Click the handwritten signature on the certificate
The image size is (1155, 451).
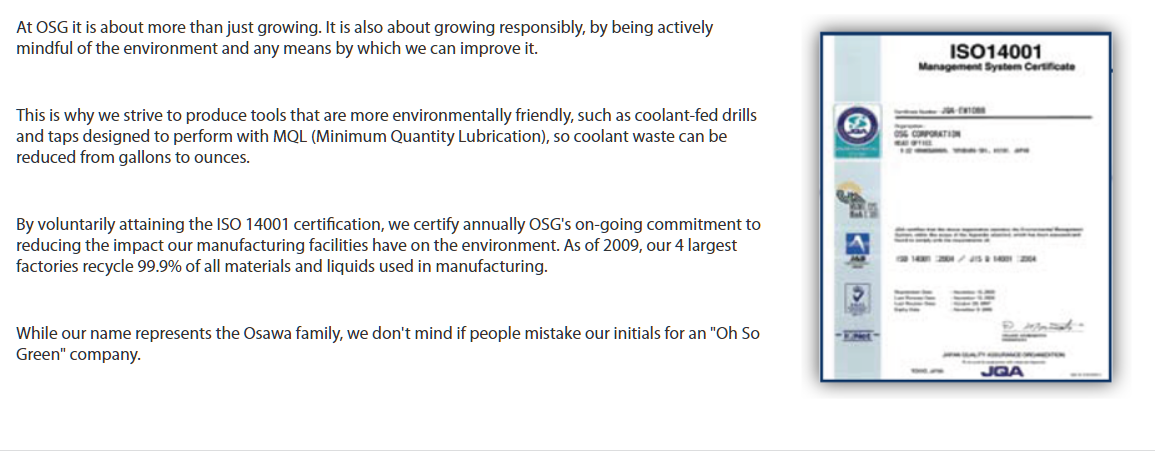click(1034, 327)
